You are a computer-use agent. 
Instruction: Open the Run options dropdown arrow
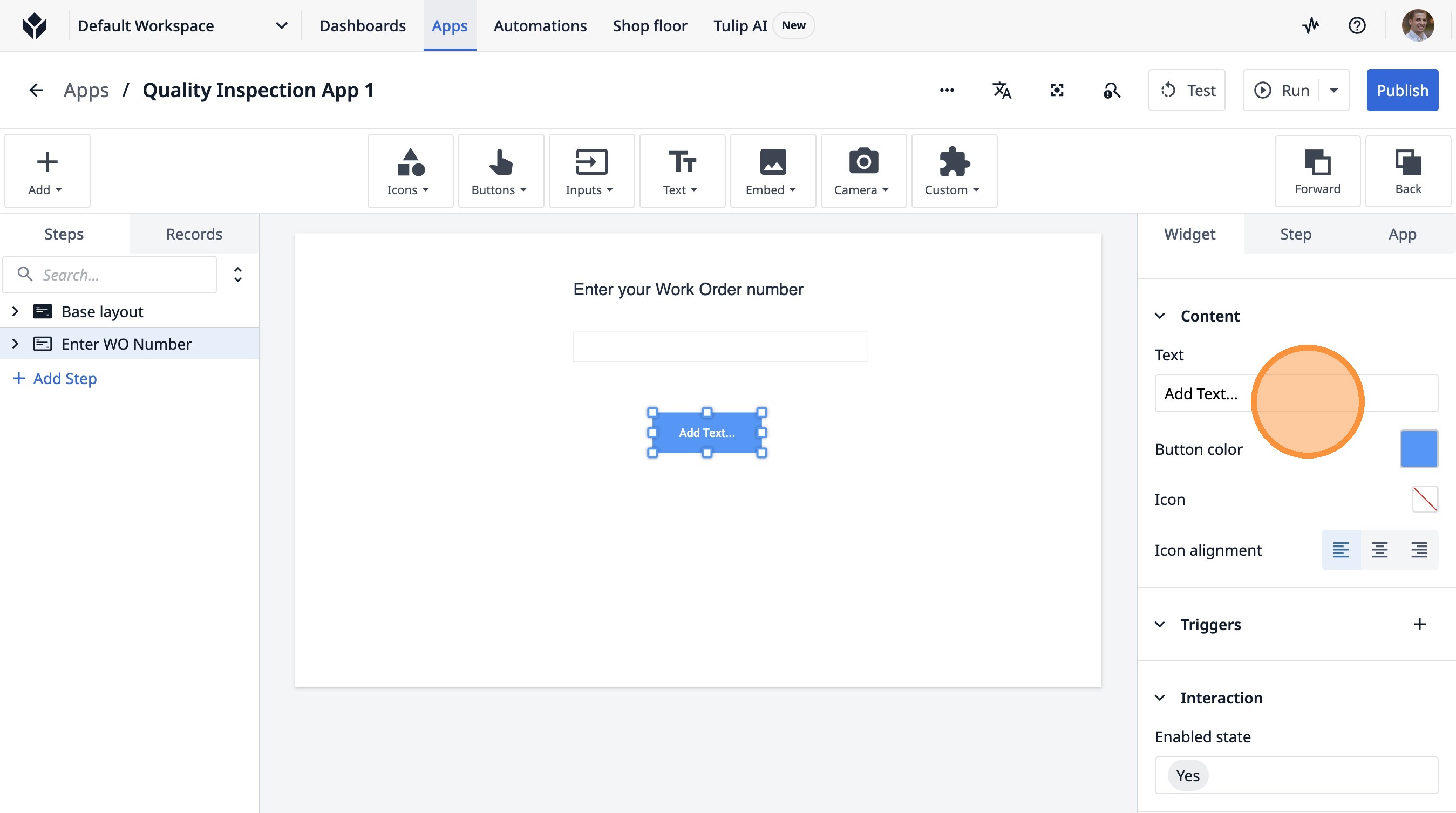pyautogui.click(x=1333, y=91)
